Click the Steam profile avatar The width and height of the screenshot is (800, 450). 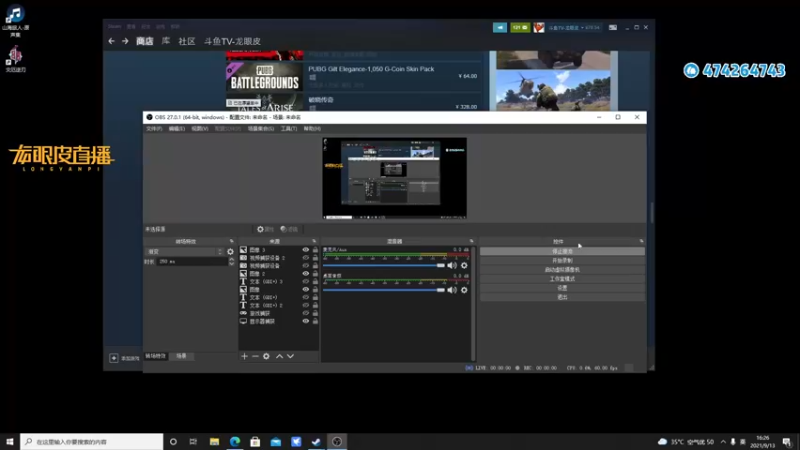539,28
